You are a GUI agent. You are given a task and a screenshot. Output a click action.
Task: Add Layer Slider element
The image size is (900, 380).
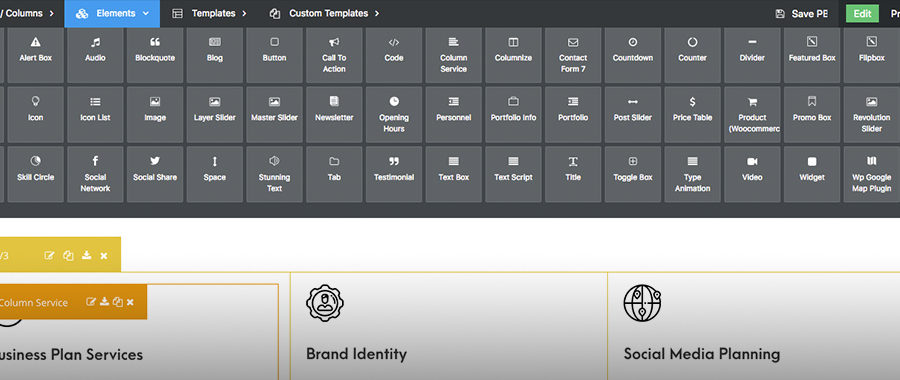point(215,115)
